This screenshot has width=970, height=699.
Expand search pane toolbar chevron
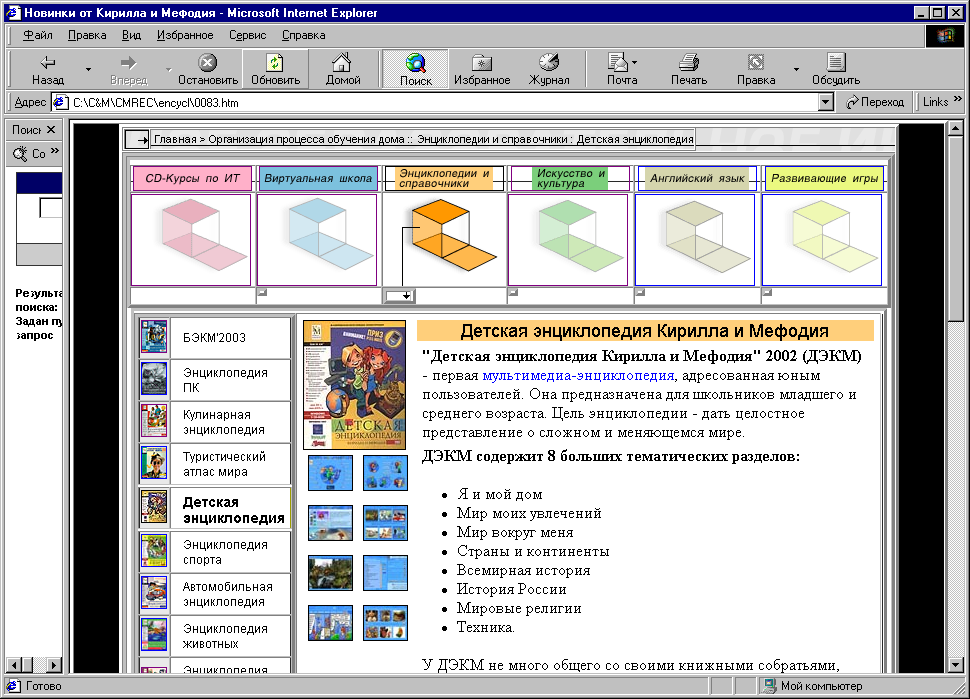54,150
